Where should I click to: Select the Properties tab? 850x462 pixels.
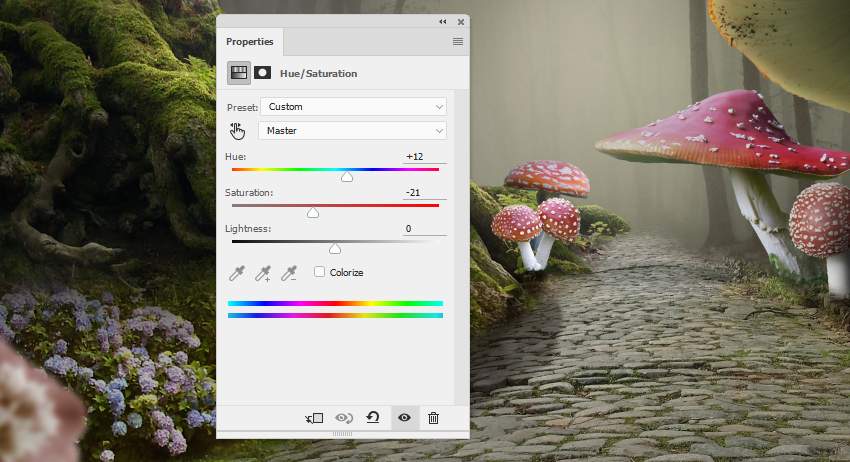(x=249, y=42)
